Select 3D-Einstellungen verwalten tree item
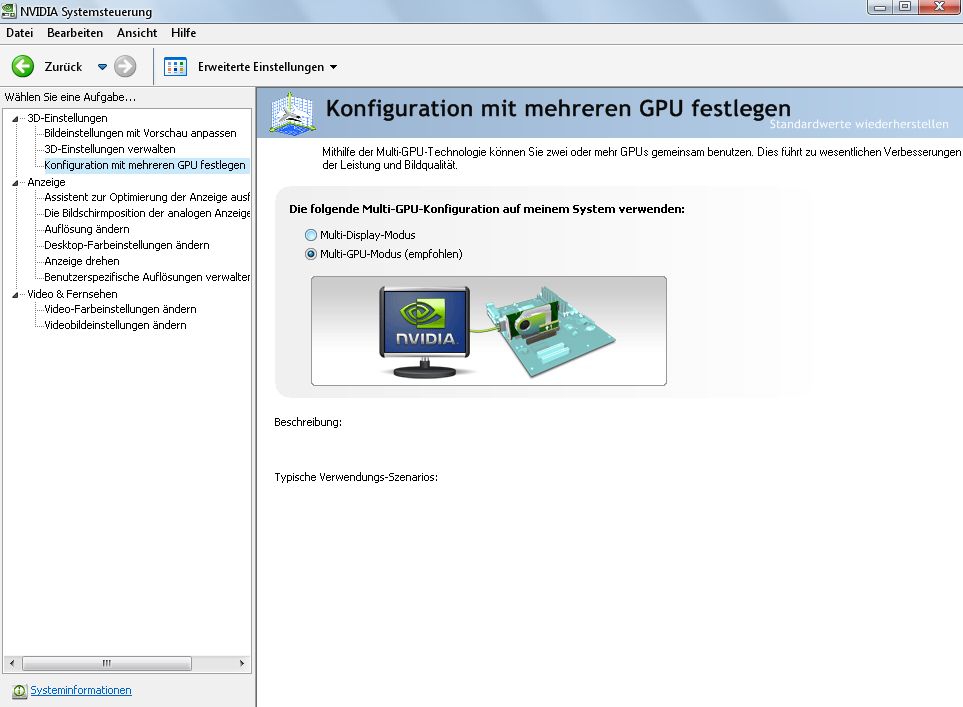Viewport: 963px width, 707px height. [x=110, y=149]
